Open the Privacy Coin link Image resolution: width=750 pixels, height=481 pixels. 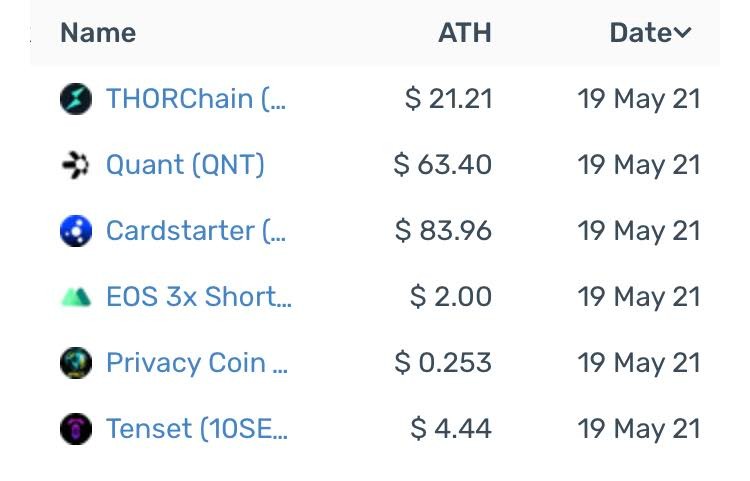pos(197,363)
